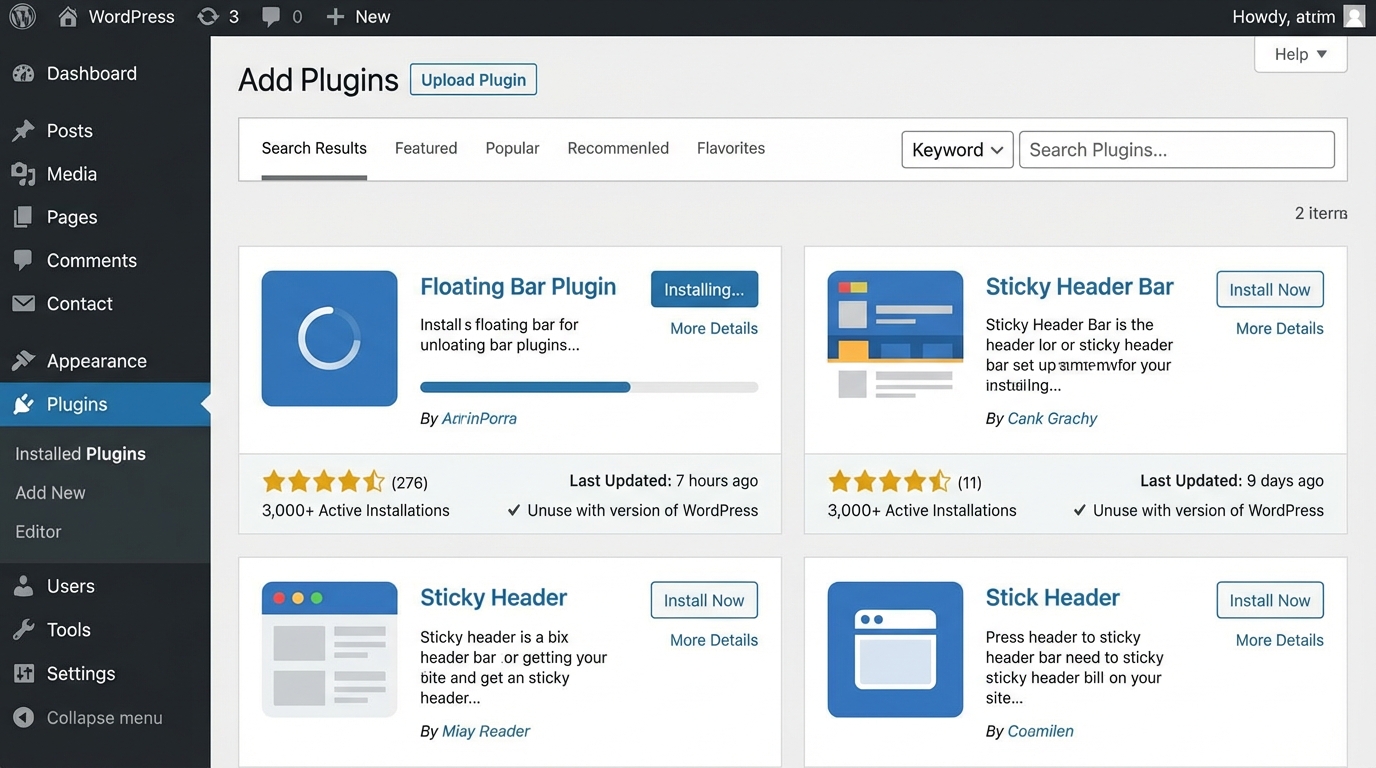
Task: Select the Media library icon
Action: point(25,173)
